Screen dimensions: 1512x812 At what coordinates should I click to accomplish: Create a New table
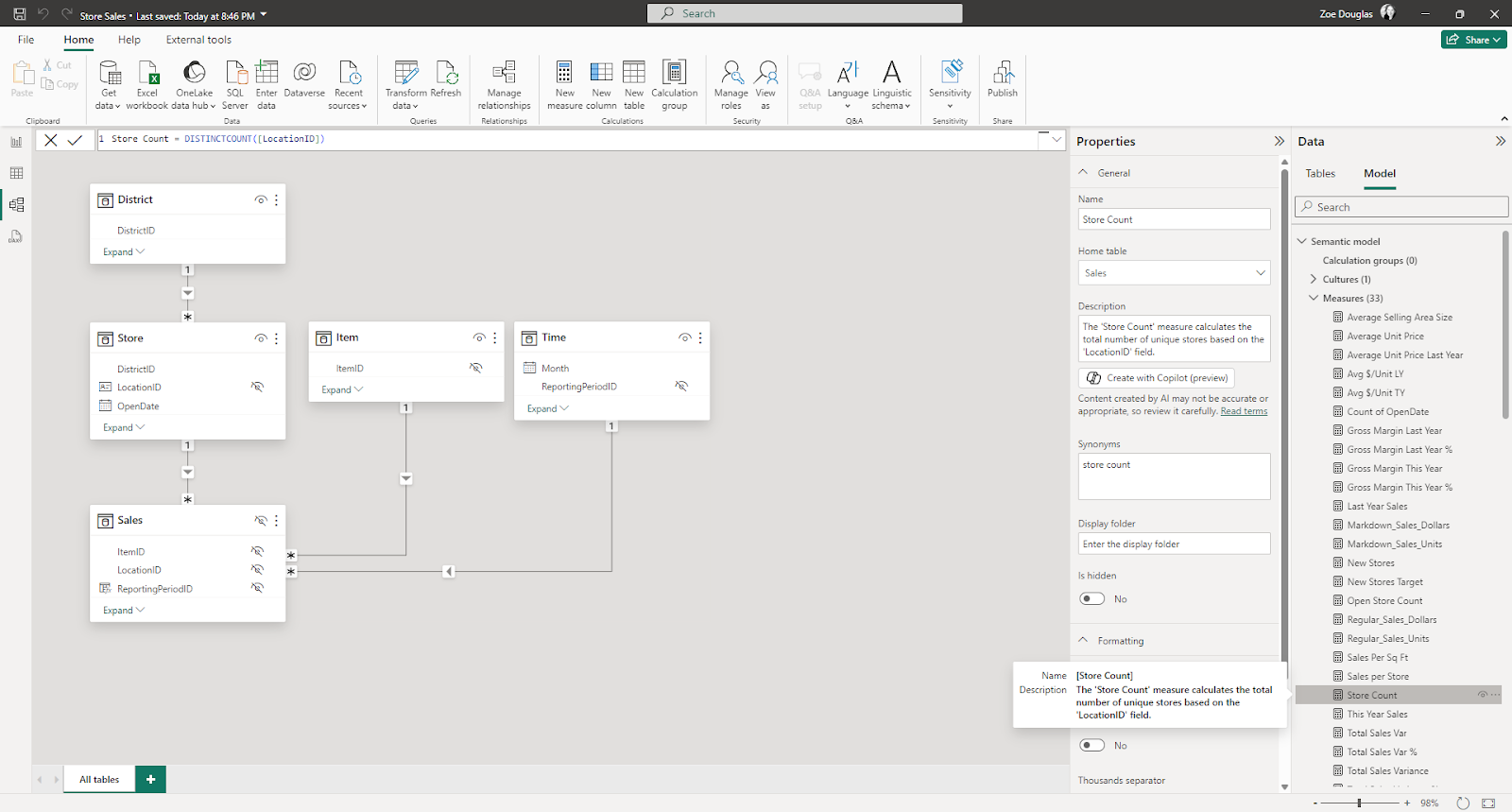(x=634, y=85)
